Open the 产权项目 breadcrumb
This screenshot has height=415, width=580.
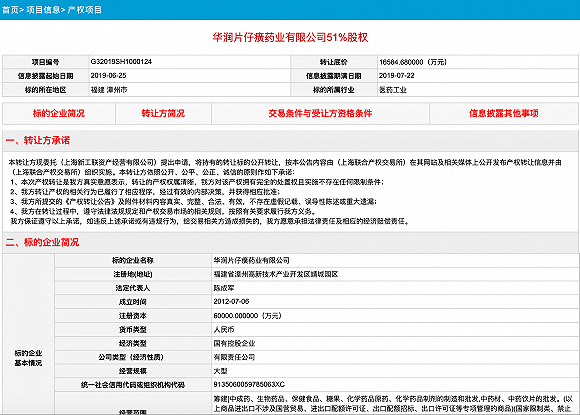[x=85, y=10]
